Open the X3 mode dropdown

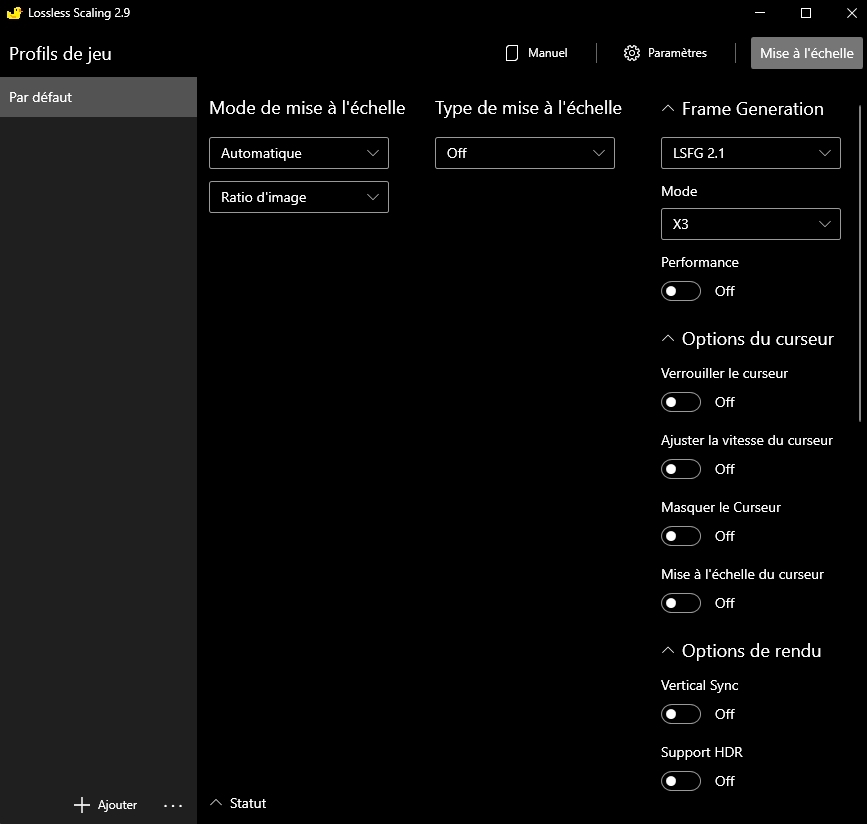tap(750, 224)
